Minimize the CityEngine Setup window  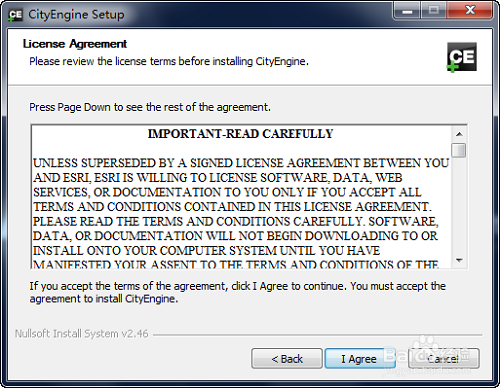(407, 11)
